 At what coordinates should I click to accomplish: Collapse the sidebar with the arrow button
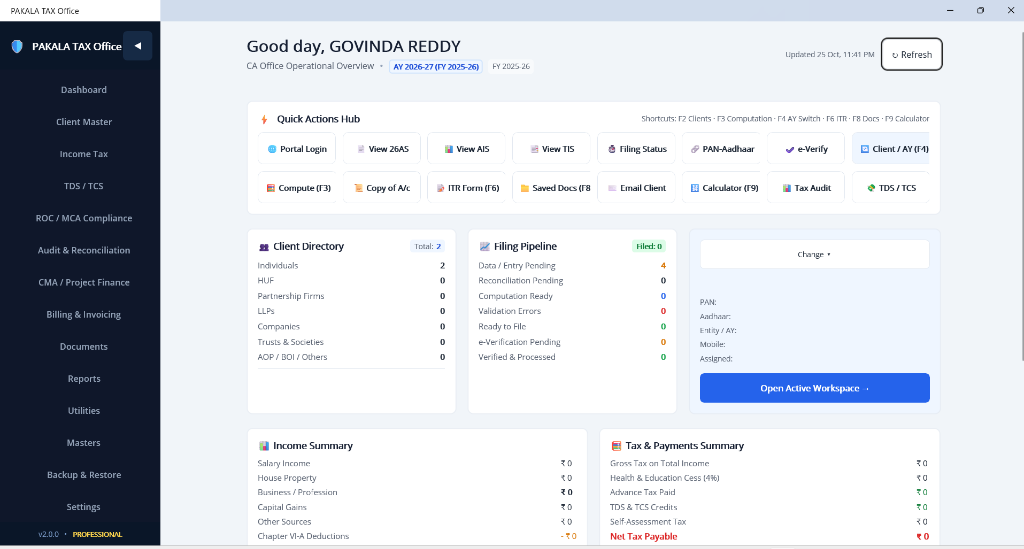coord(138,46)
